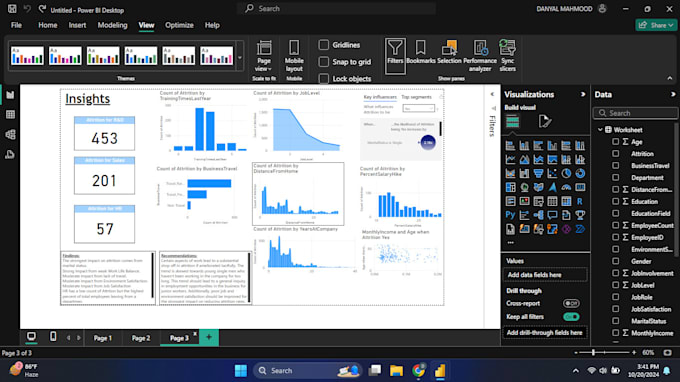Expand the Filters pane chevron
This screenshot has width=680, height=382.
coord(492,94)
